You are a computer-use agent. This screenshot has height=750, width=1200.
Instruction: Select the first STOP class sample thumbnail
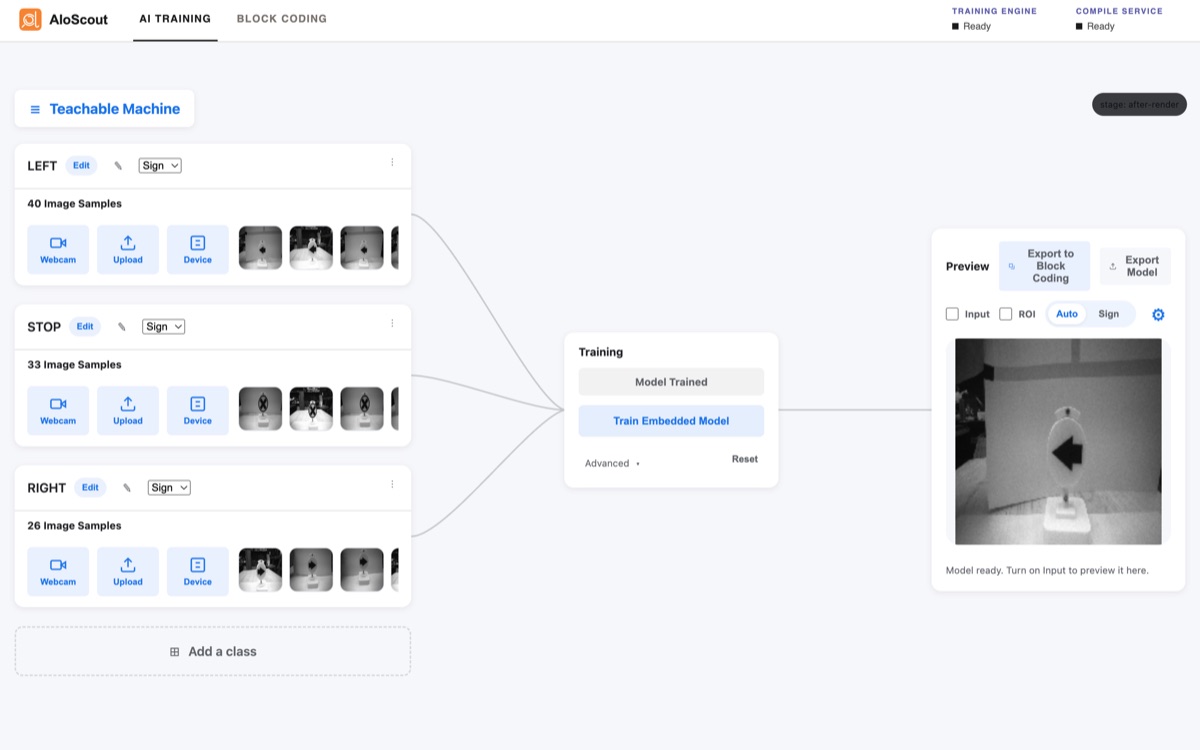tap(260, 409)
